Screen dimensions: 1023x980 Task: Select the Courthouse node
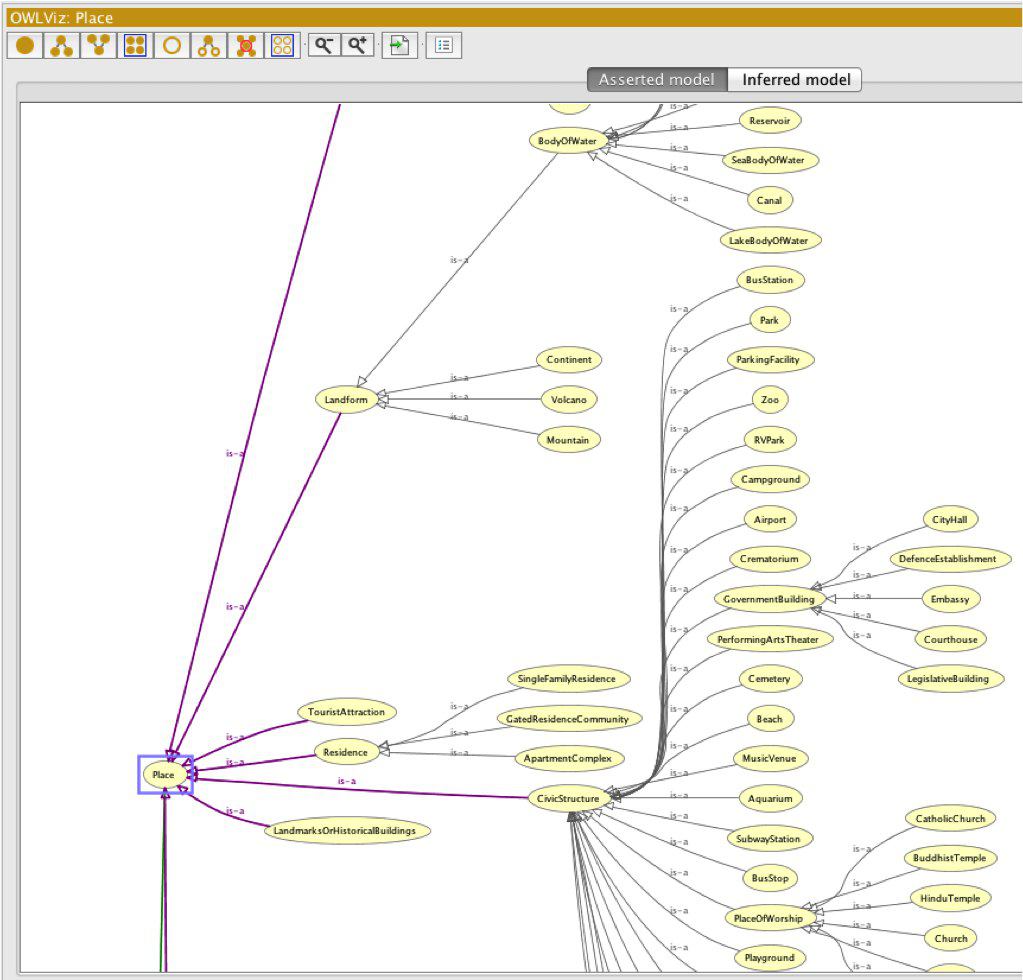[951, 639]
